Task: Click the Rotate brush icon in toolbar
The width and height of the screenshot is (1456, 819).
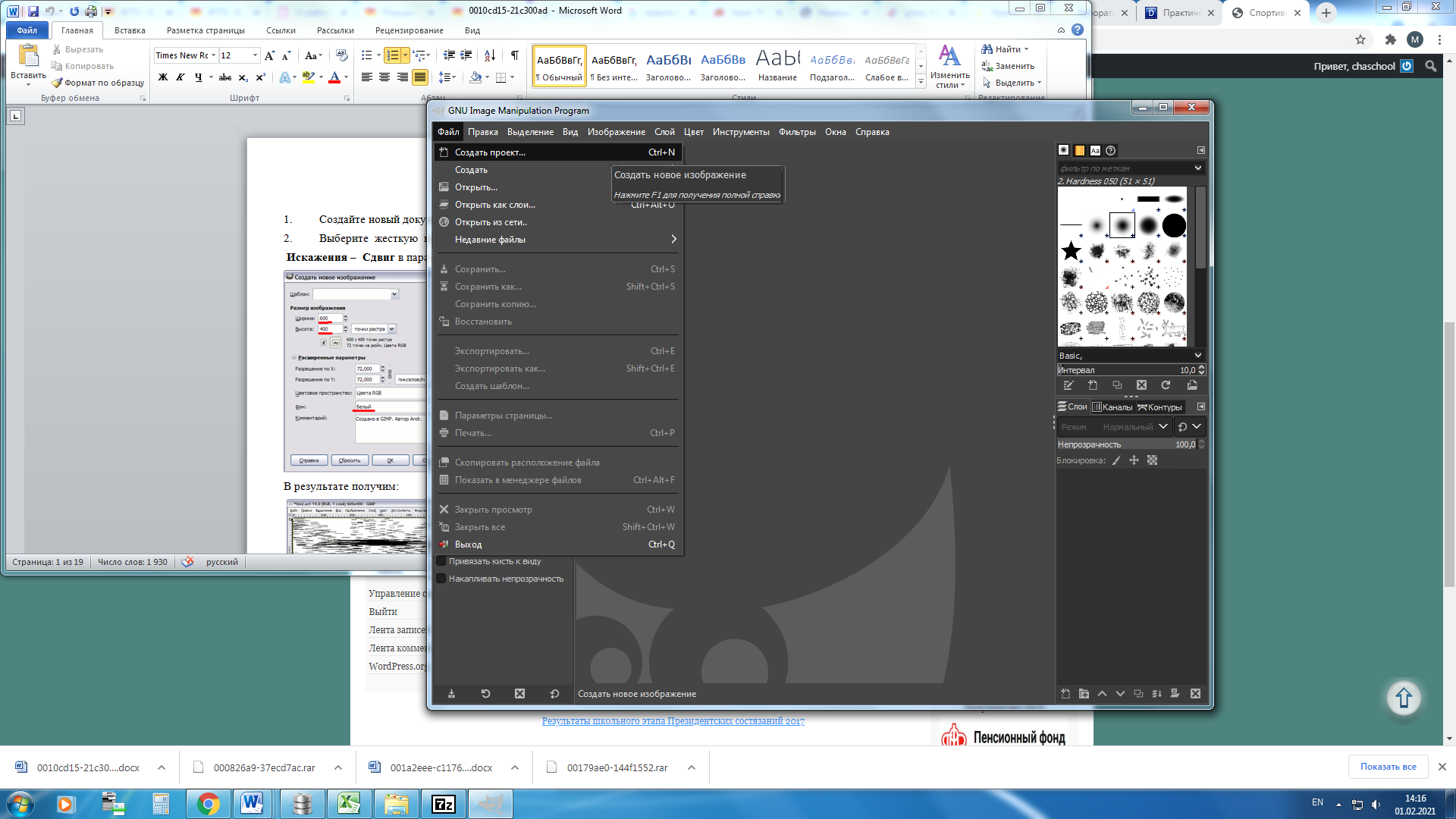Action: click(1166, 385)
